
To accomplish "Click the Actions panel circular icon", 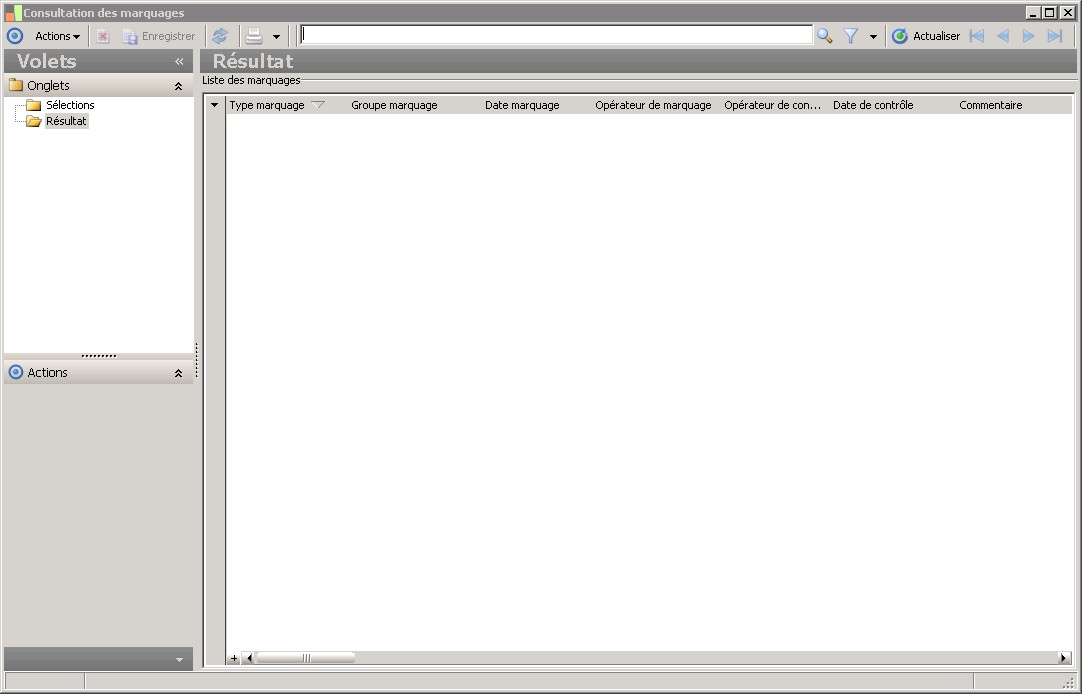I will (x=16, y=373).
